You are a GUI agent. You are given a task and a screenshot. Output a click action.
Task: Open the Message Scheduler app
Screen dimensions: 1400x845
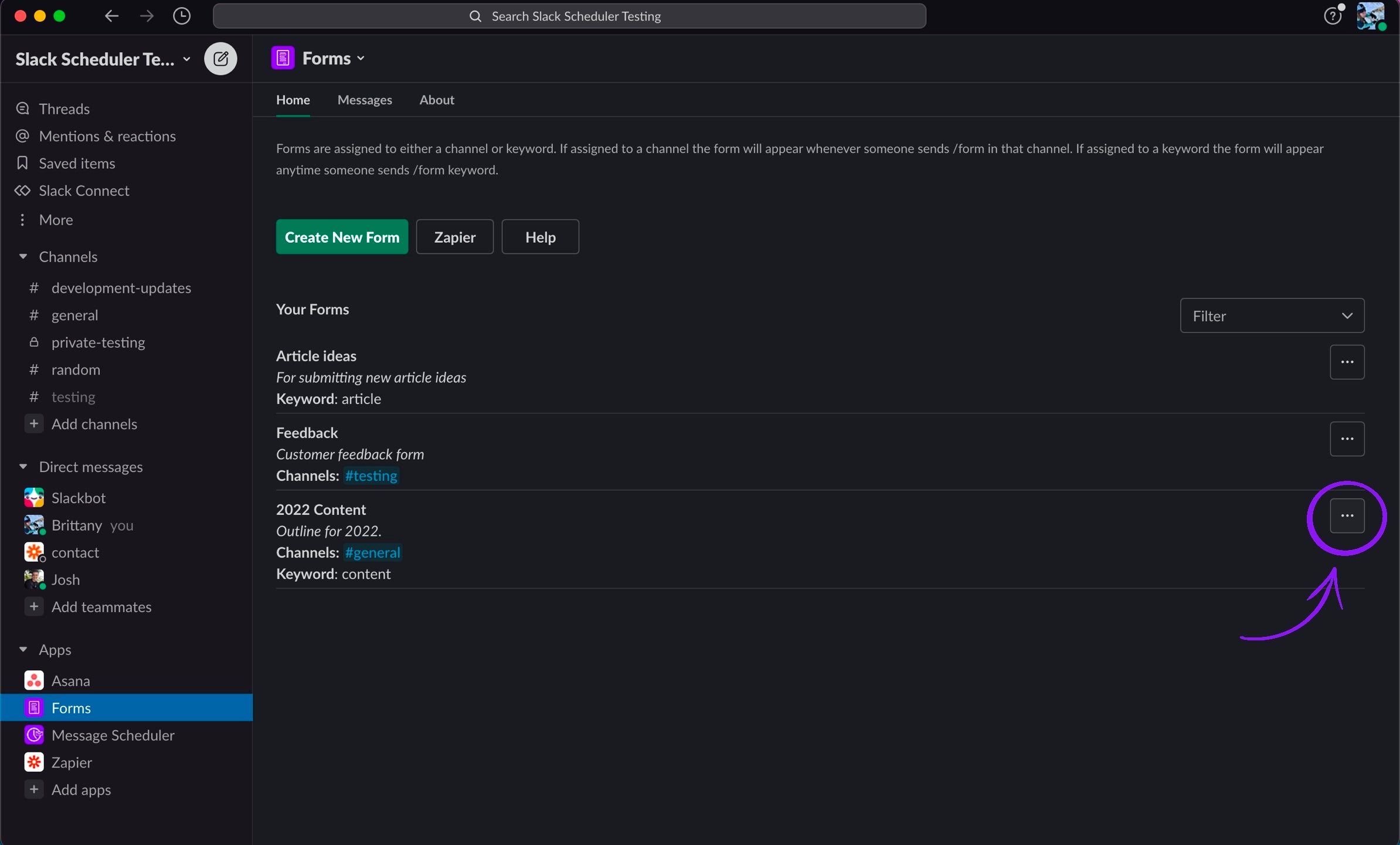pos(113,735)
